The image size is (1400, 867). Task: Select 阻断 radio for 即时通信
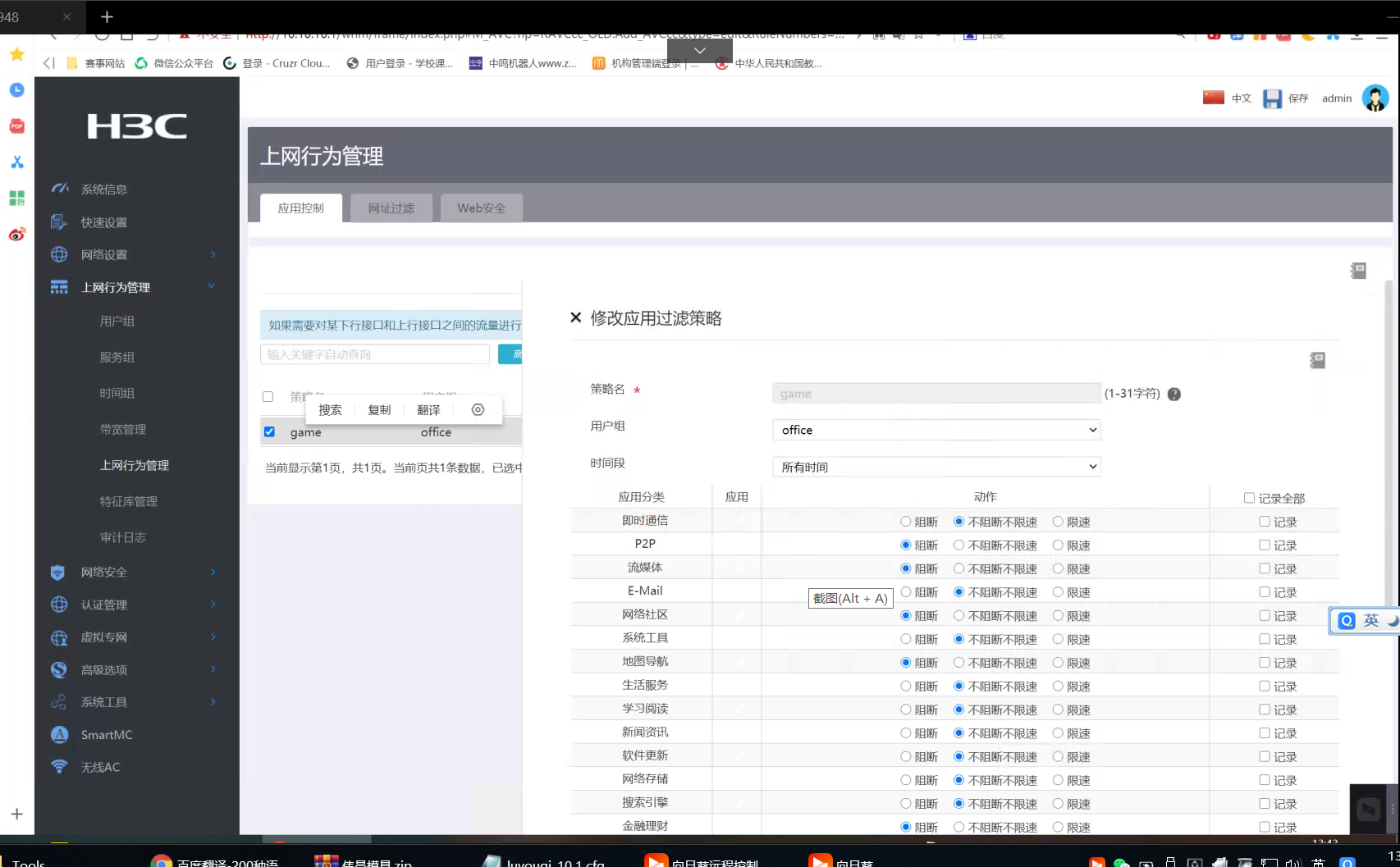[x=905, y=522]
